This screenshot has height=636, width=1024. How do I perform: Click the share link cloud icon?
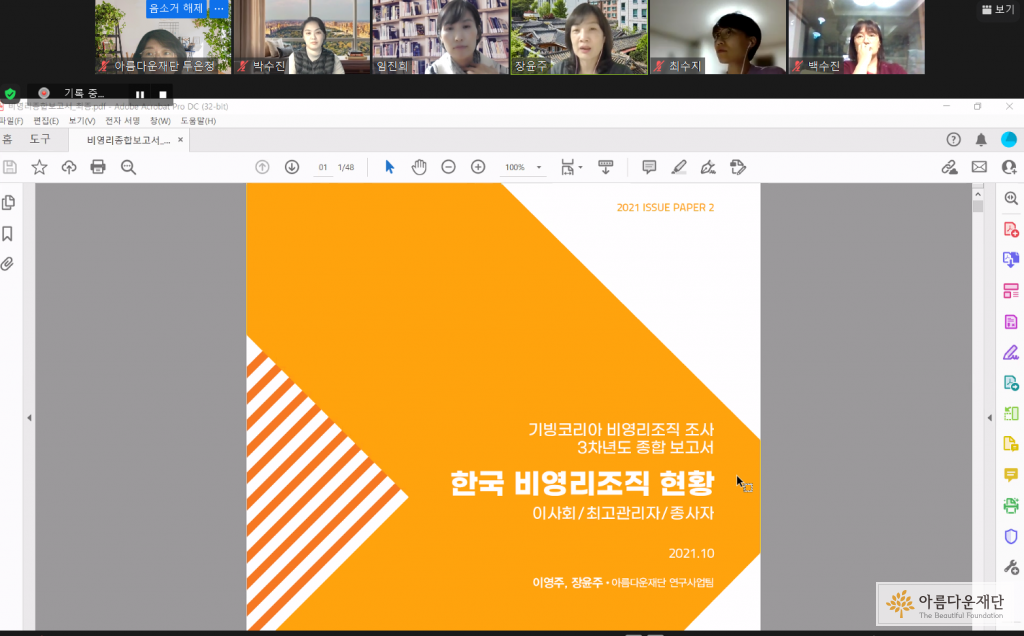[x=950, y=167]
